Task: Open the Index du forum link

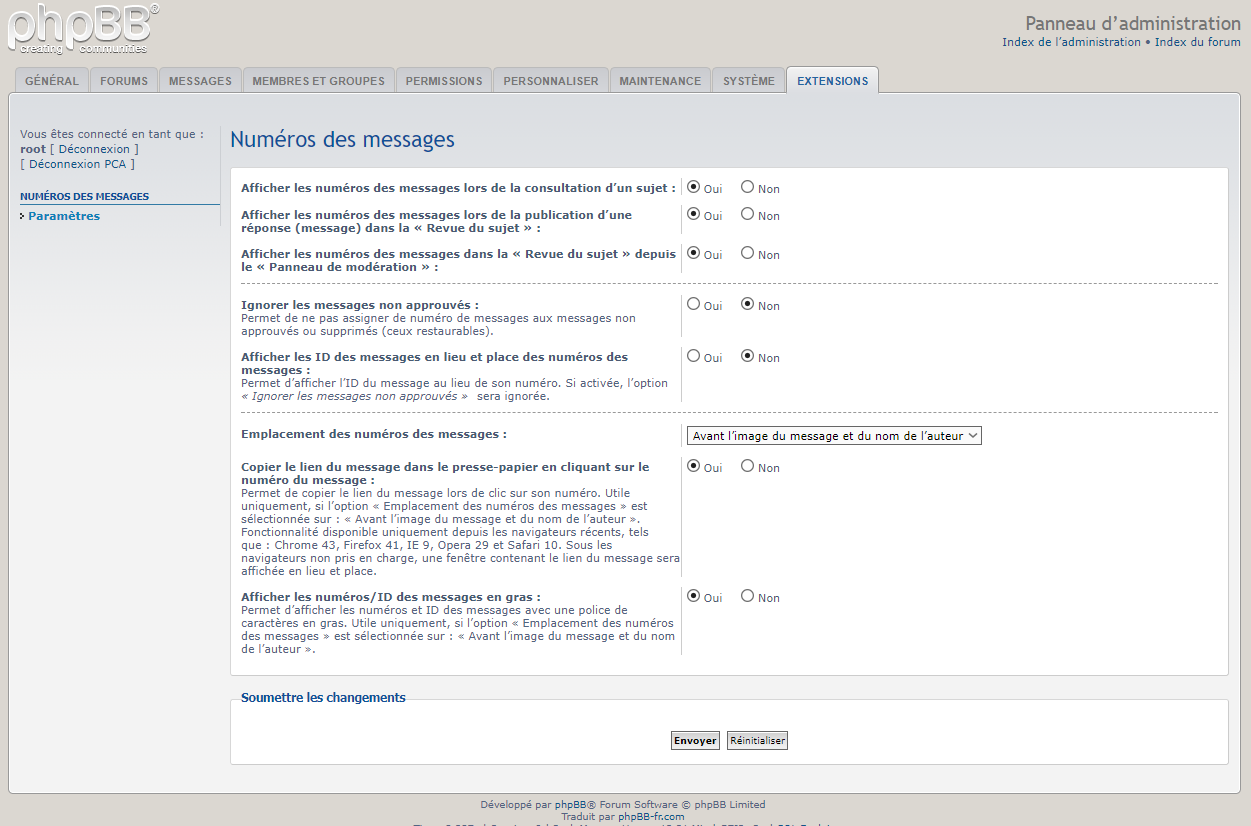Action: point(1197,42)
